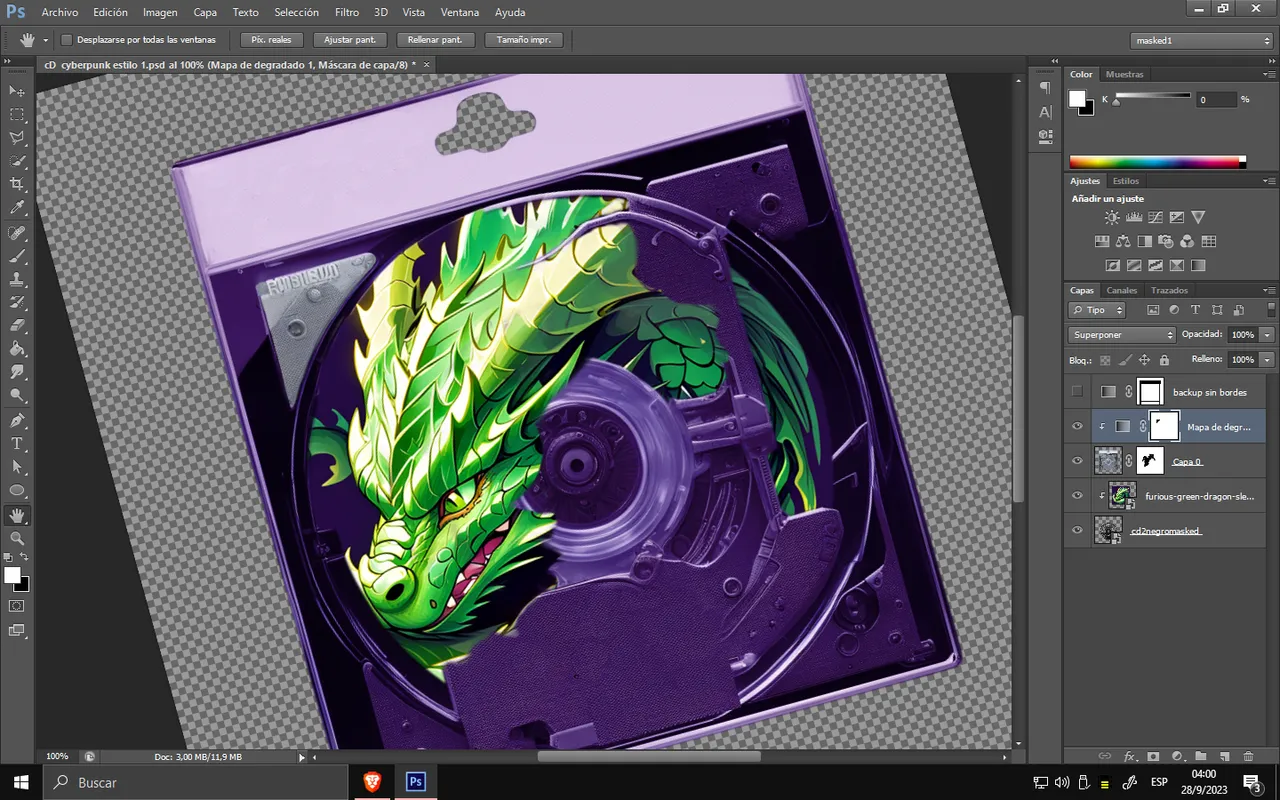Screen dimensions: 1280x800
Task: Delete layer with trash icon
Action: point(1248,757)
